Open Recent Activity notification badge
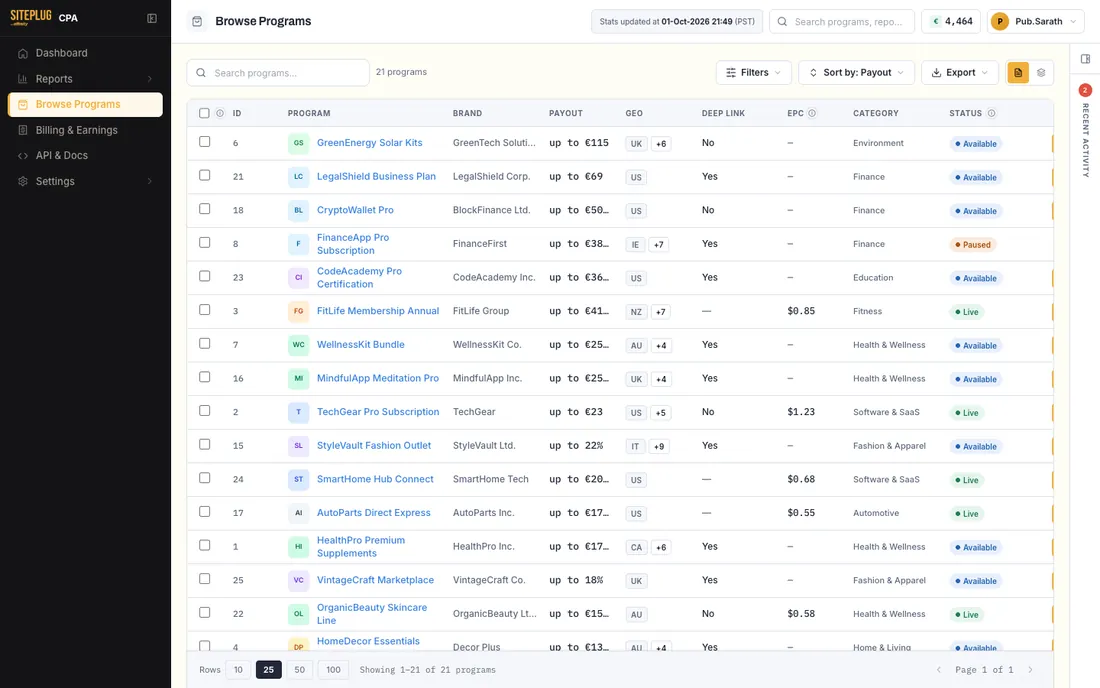This screenshot has height=688, width=1100. (x=1085, y=90)
